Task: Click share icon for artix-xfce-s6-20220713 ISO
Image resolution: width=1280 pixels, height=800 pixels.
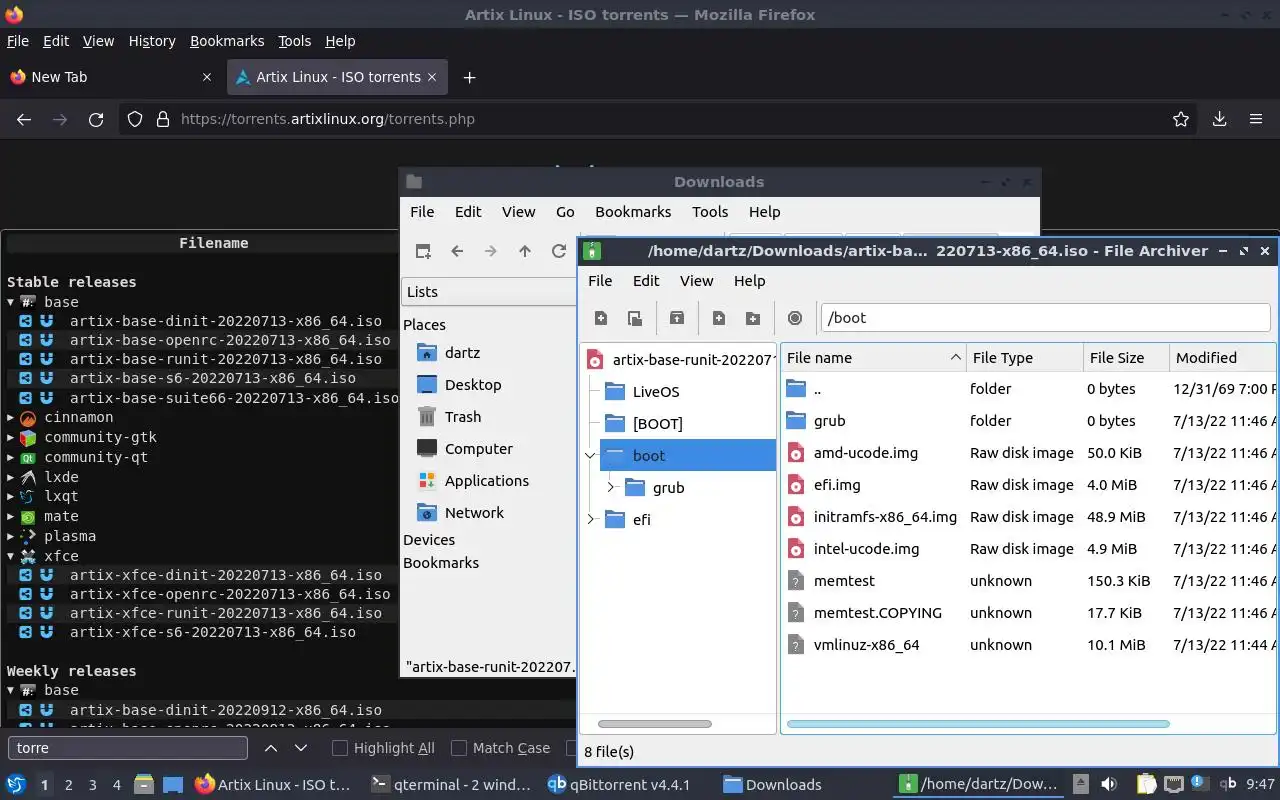Action: (x=26, y=632)
